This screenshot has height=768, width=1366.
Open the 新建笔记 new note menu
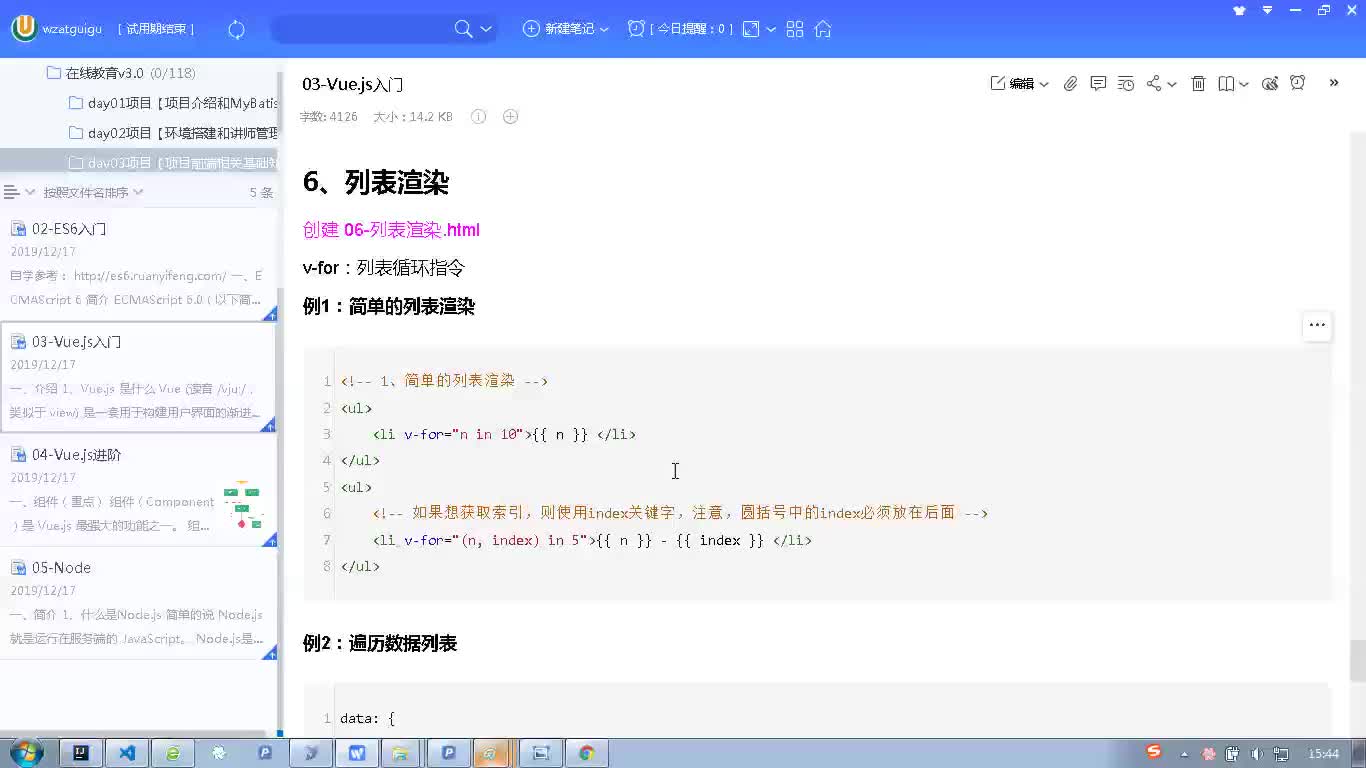(x=566, y=29)
